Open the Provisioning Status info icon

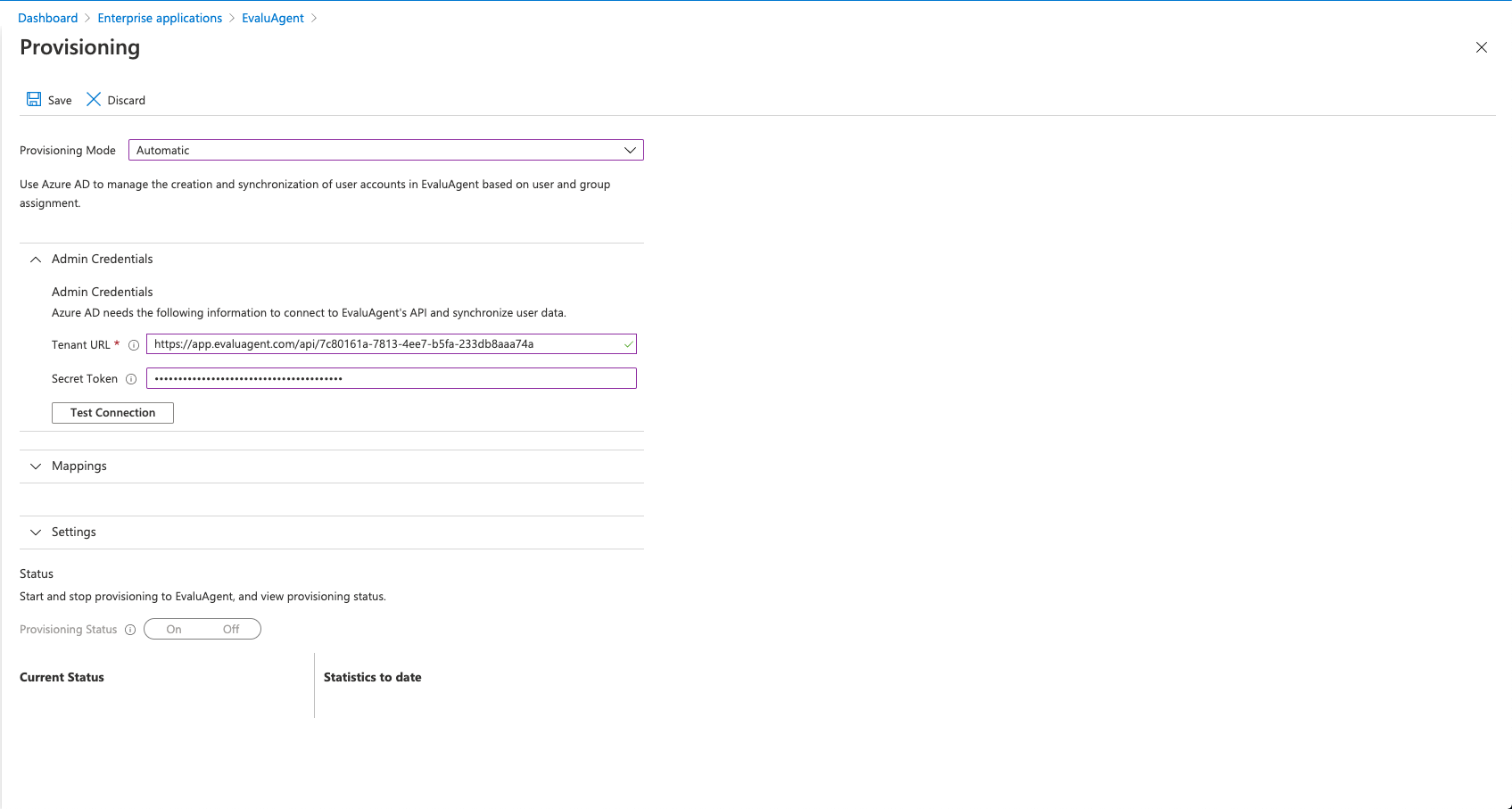[x=130, y=630]
